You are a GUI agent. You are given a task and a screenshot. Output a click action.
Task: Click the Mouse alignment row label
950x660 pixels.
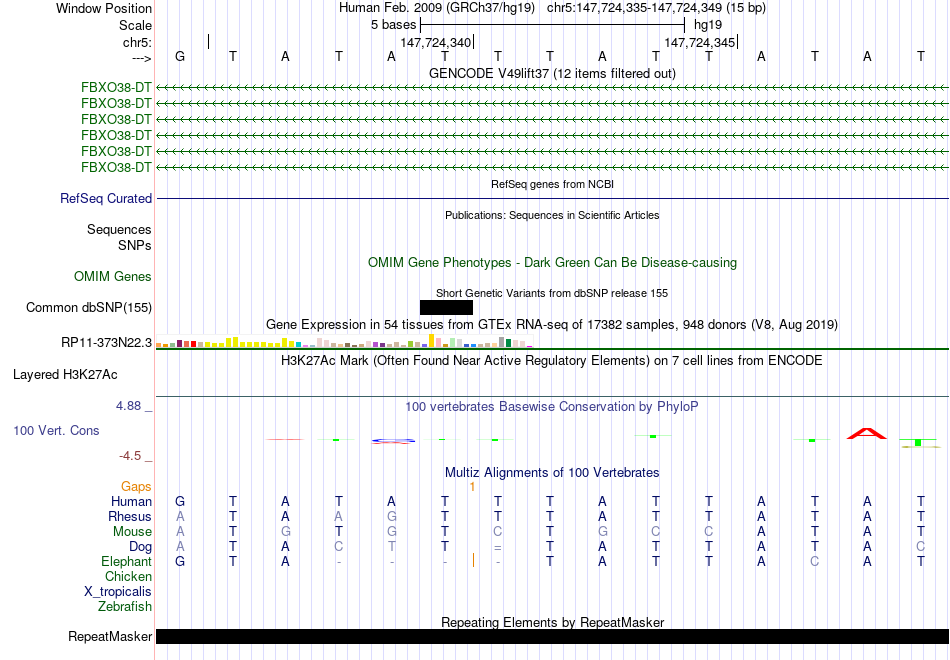click(132, 532)
